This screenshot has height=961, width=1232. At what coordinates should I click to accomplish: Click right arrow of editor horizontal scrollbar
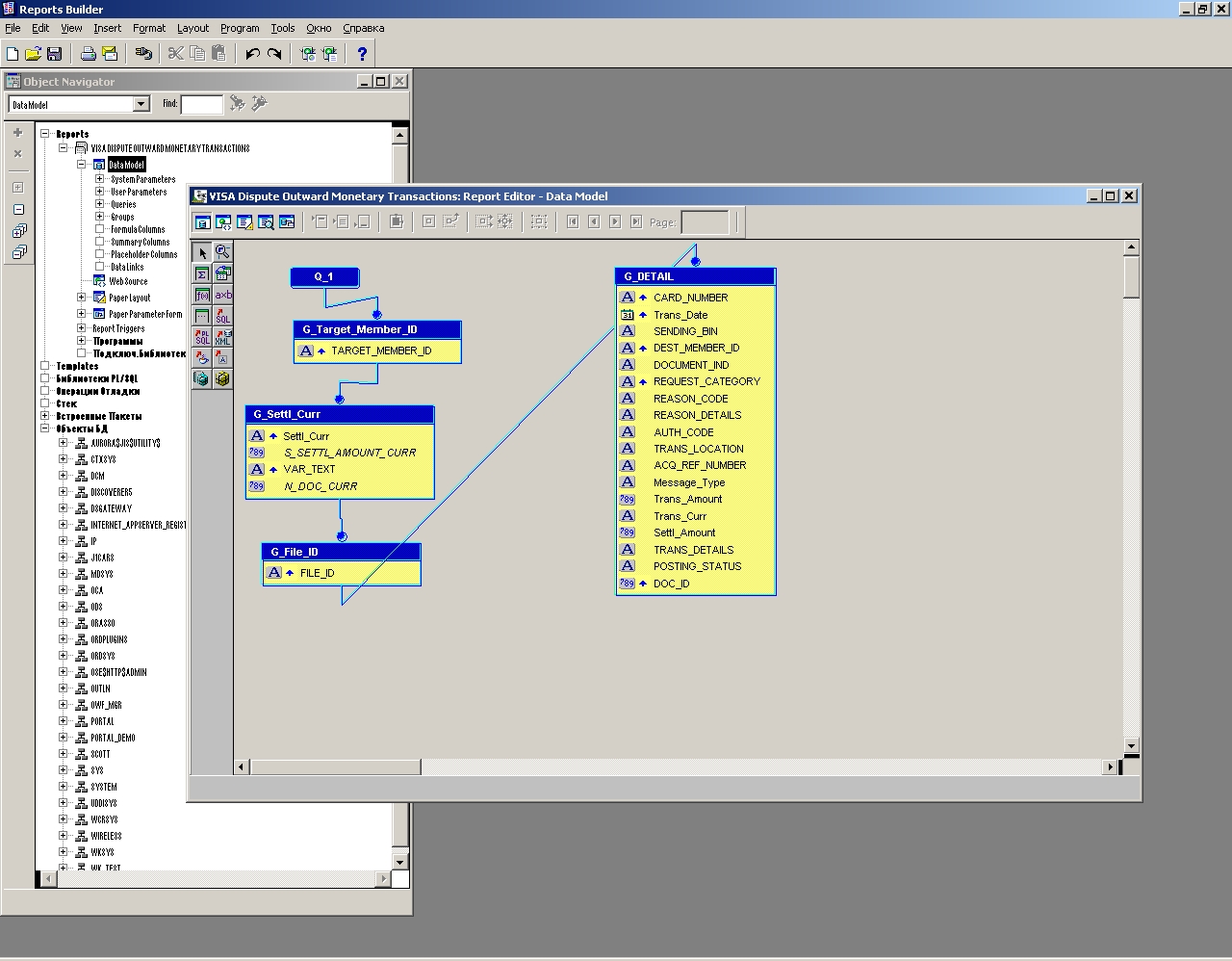(1111, 766)
